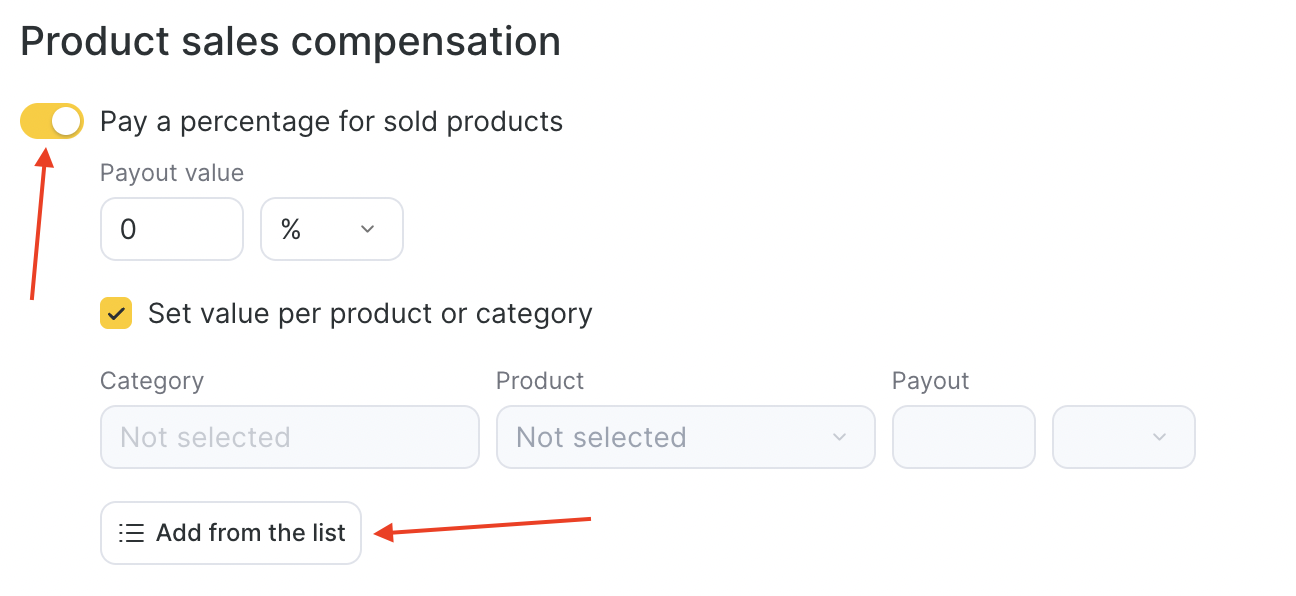Screen dimensions: 1296x596
Task: Click the Category column label
Action: [x=152, y=381]
